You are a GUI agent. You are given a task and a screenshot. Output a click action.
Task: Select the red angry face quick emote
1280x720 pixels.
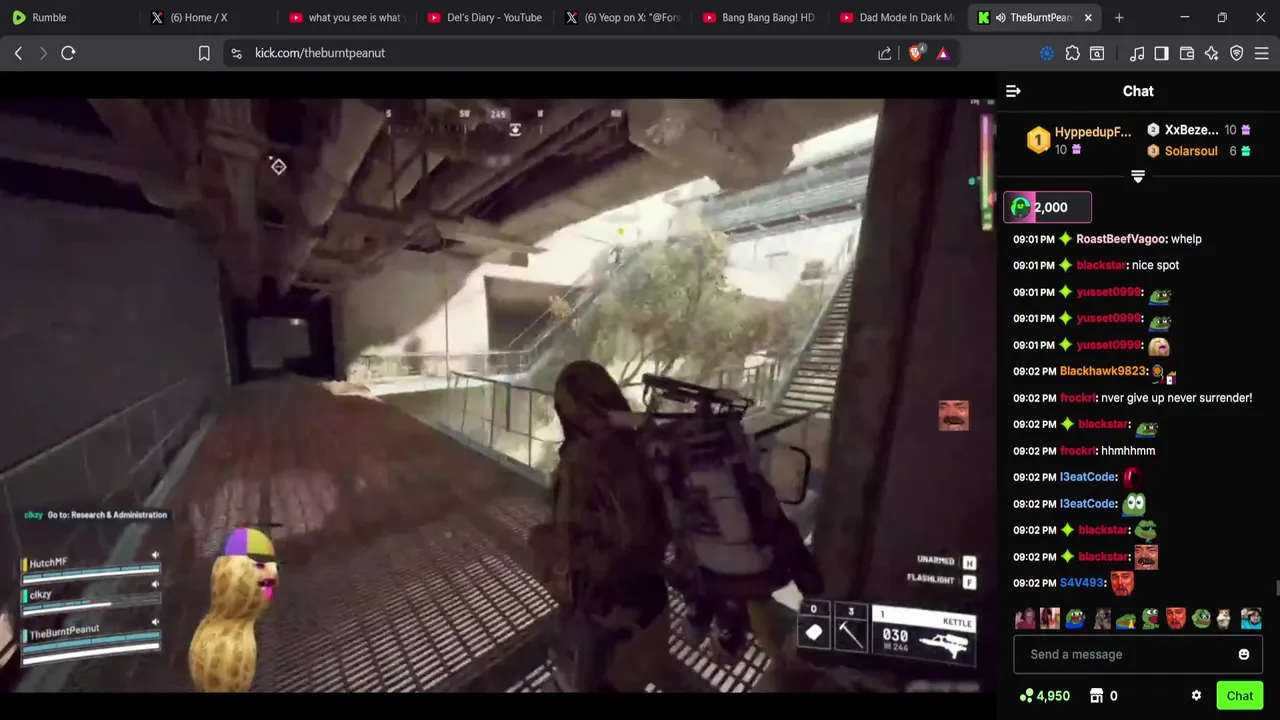pyautogui.click(x=1176, y=618)
